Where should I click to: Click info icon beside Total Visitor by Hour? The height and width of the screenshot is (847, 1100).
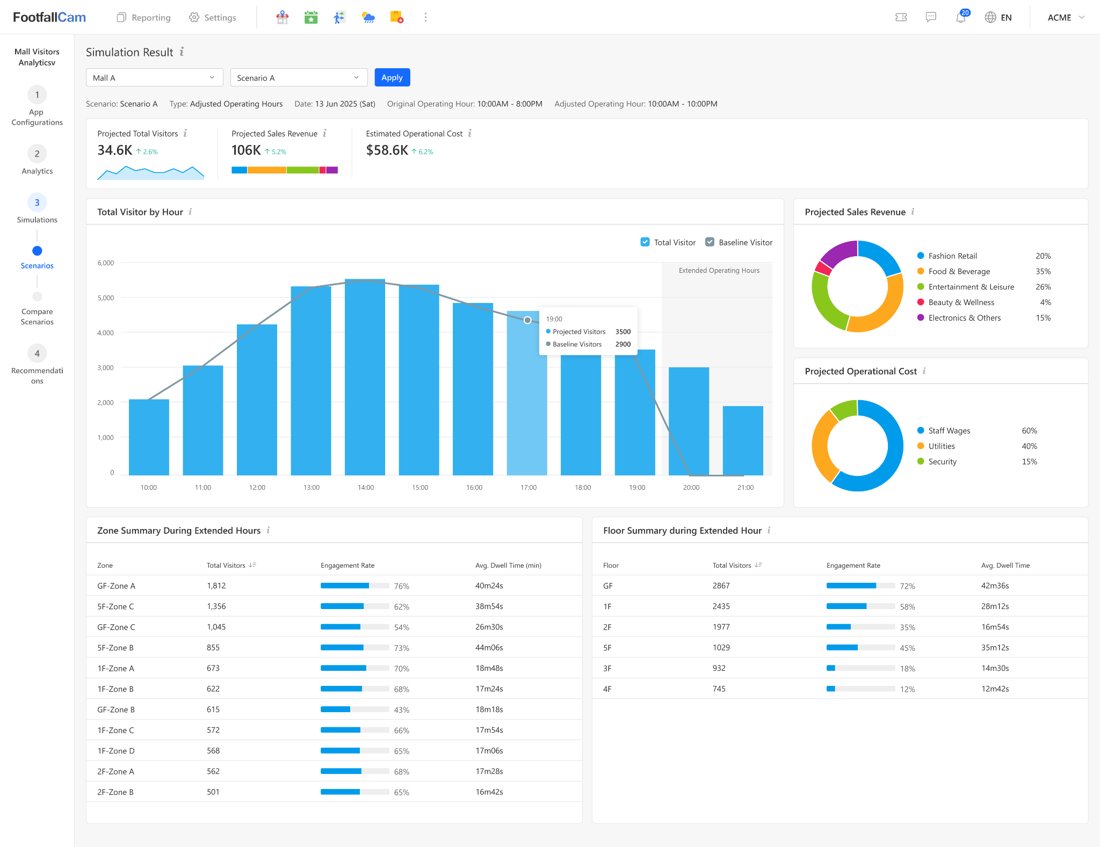click(x=190, y=211)
